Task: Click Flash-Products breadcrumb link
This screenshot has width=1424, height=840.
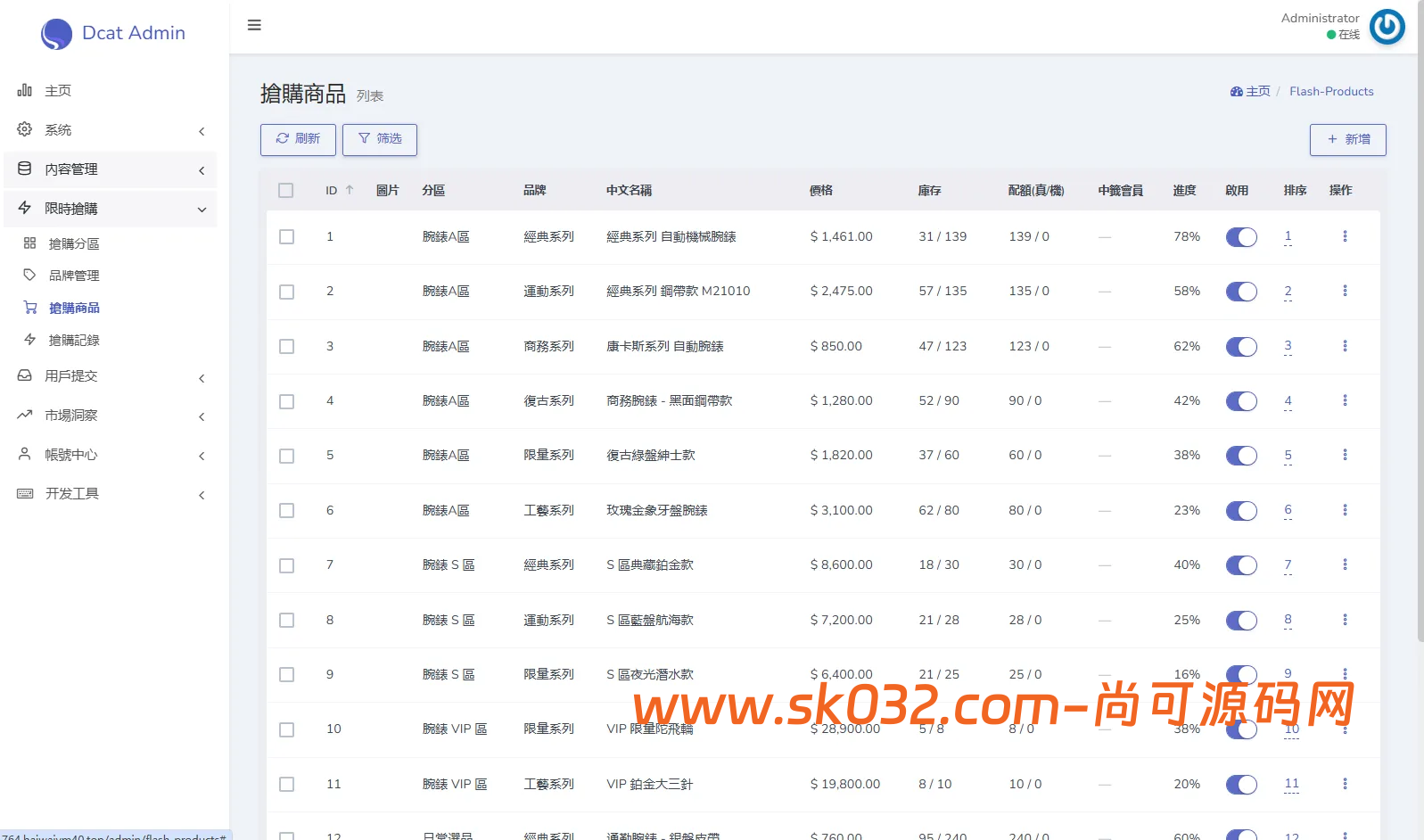Action: [1331, 91]
